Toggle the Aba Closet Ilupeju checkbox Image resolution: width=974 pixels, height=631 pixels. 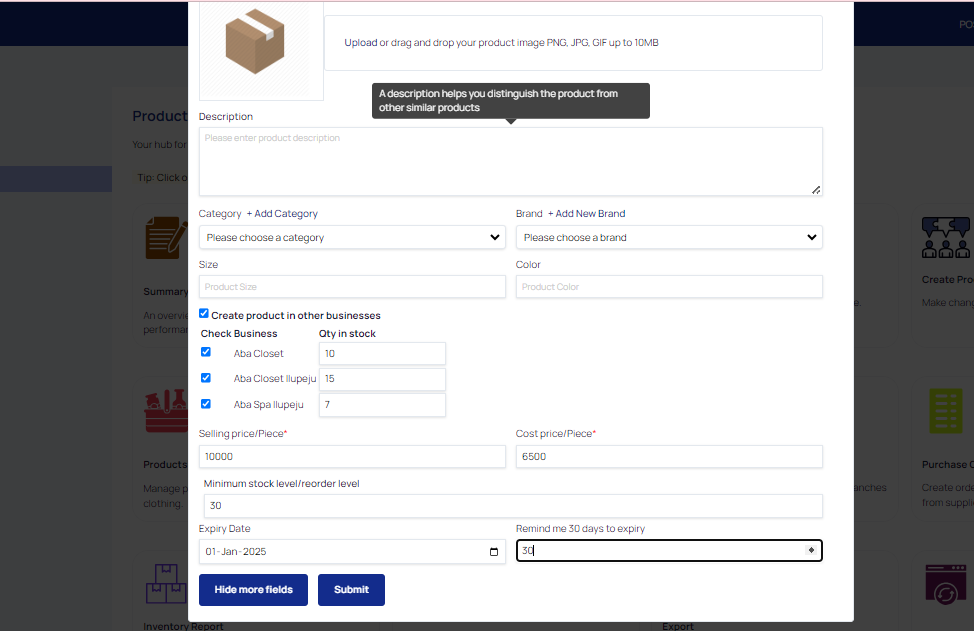pyautogui.click(x=206, y=378)
